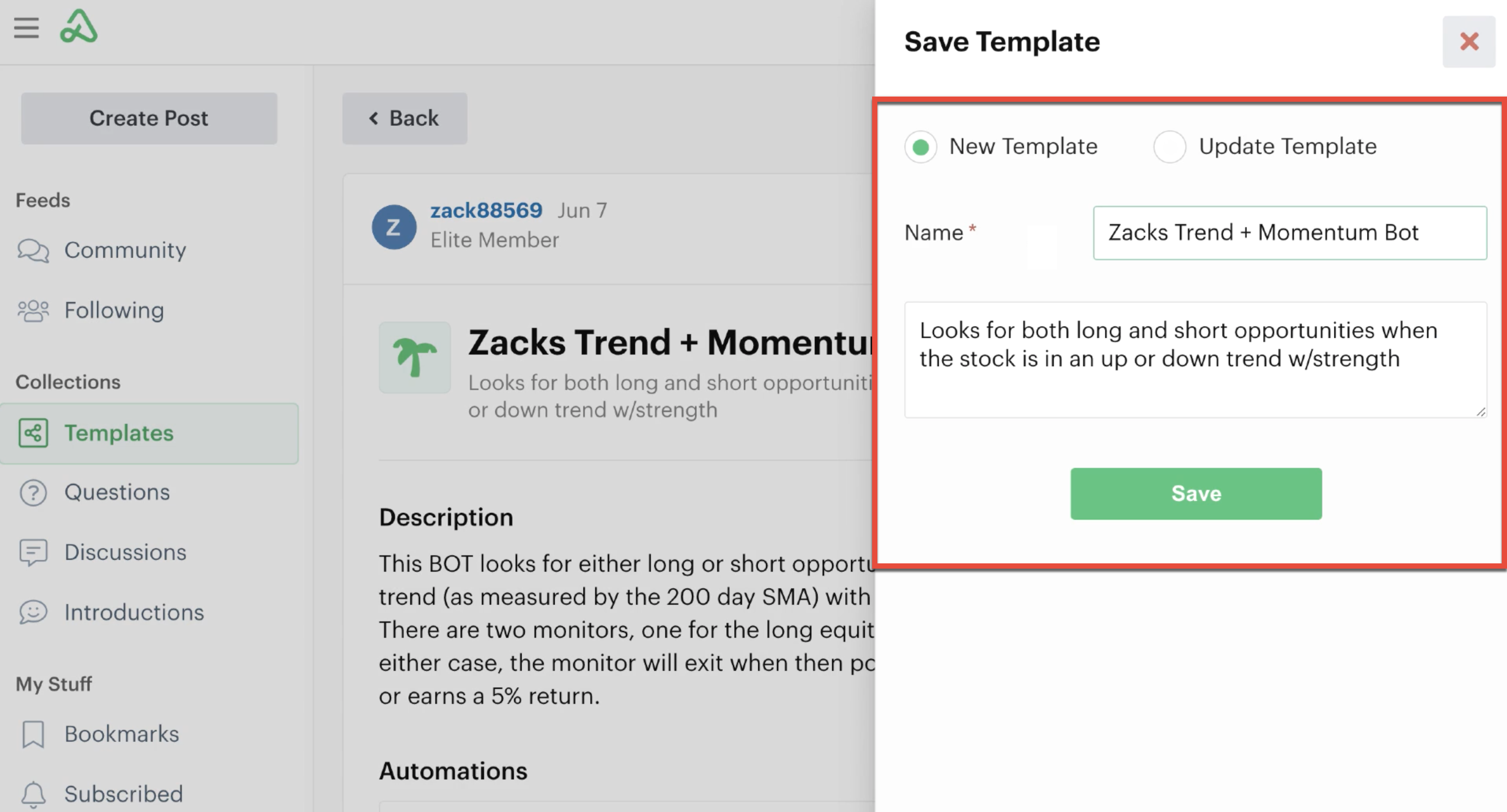Screen dimensions: 1507x812
Task: Select the Update Template radio button
Action: pos(1170,147)
